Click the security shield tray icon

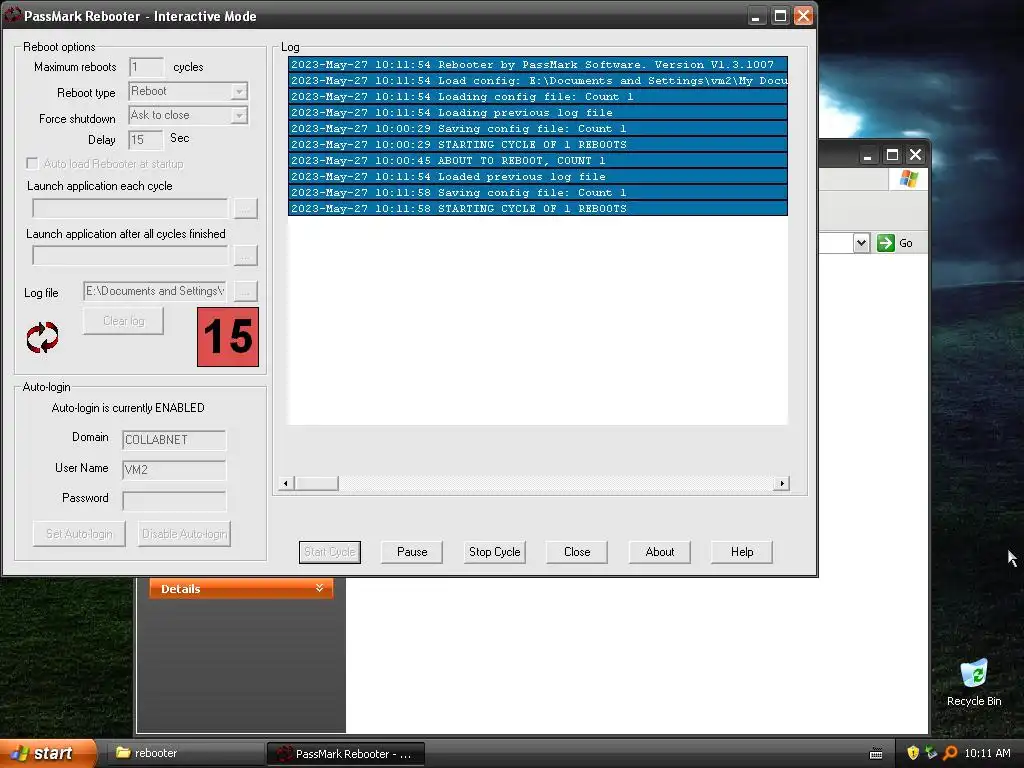(913, 753)
